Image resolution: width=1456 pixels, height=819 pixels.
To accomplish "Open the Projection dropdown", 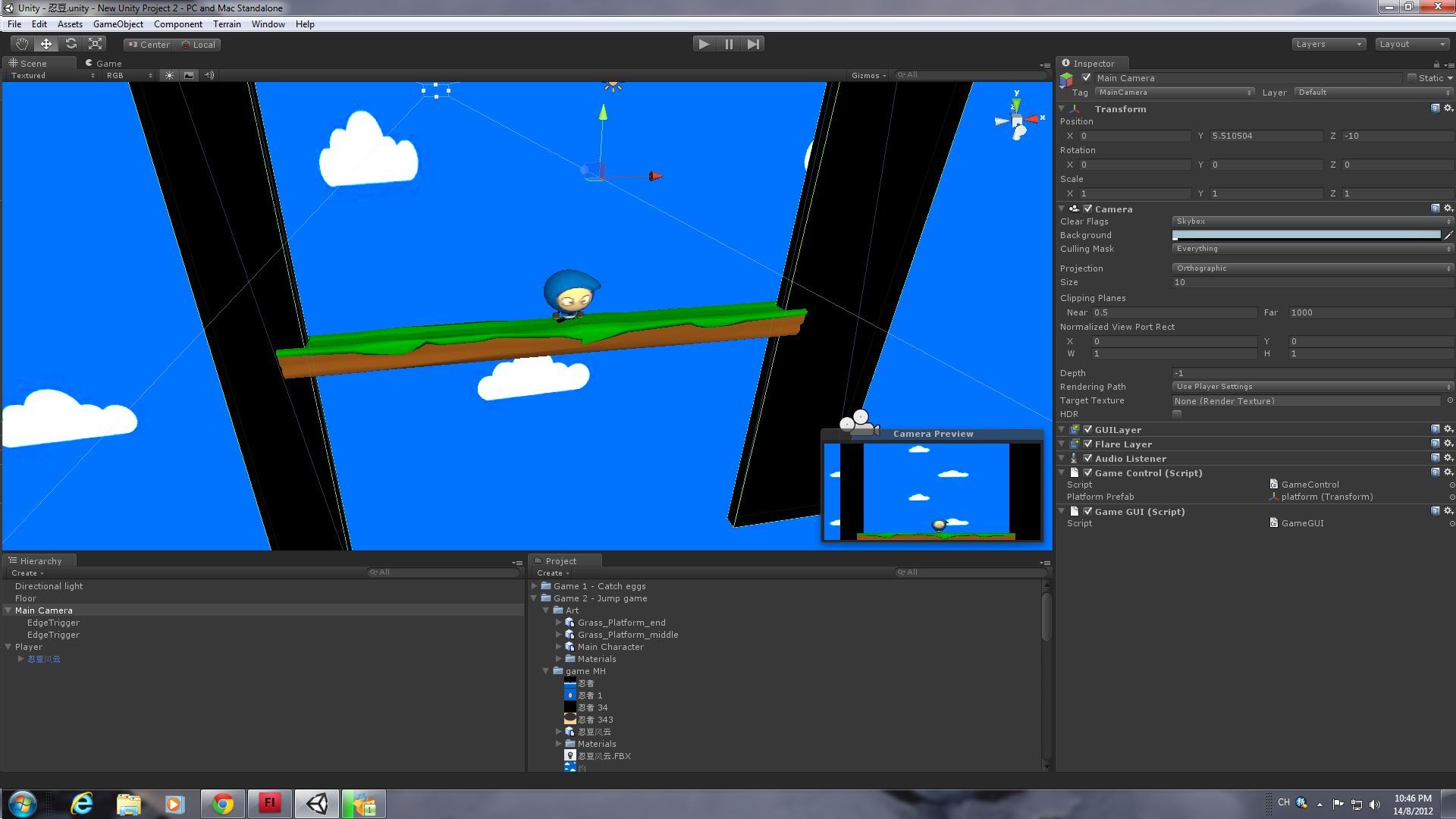I will [x=1313, y=268].
